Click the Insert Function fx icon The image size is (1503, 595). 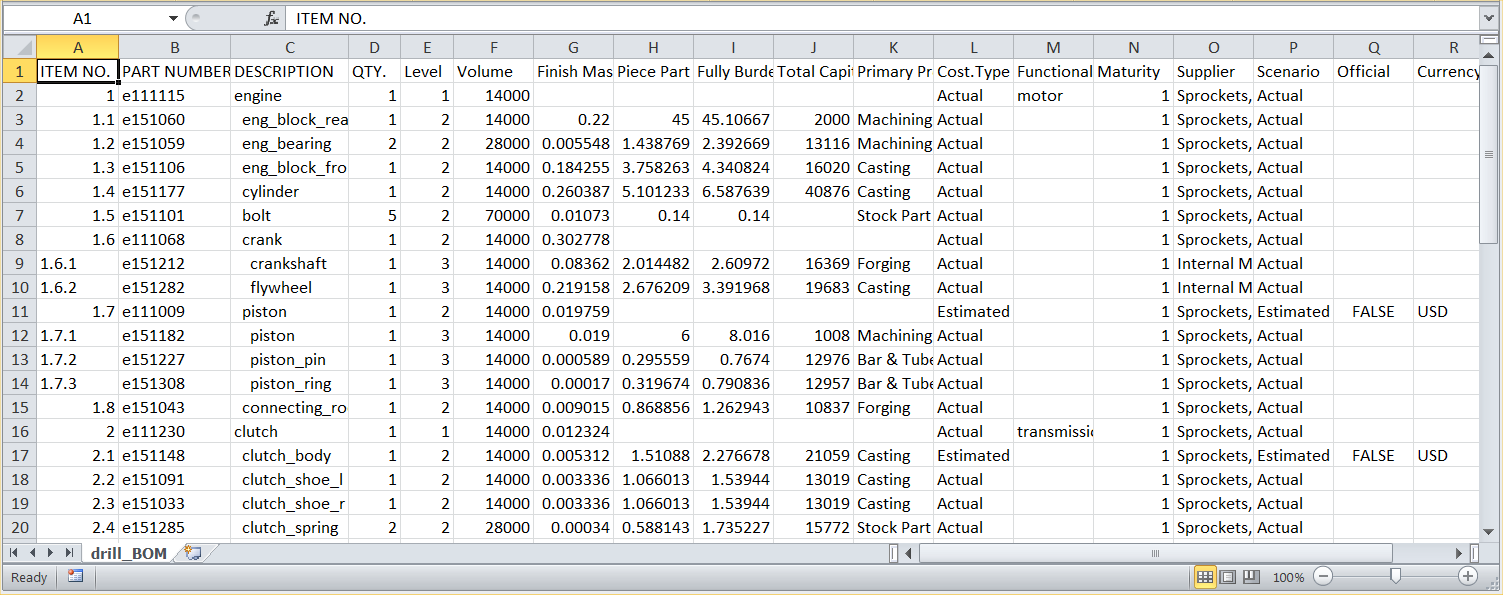(271, 19)
